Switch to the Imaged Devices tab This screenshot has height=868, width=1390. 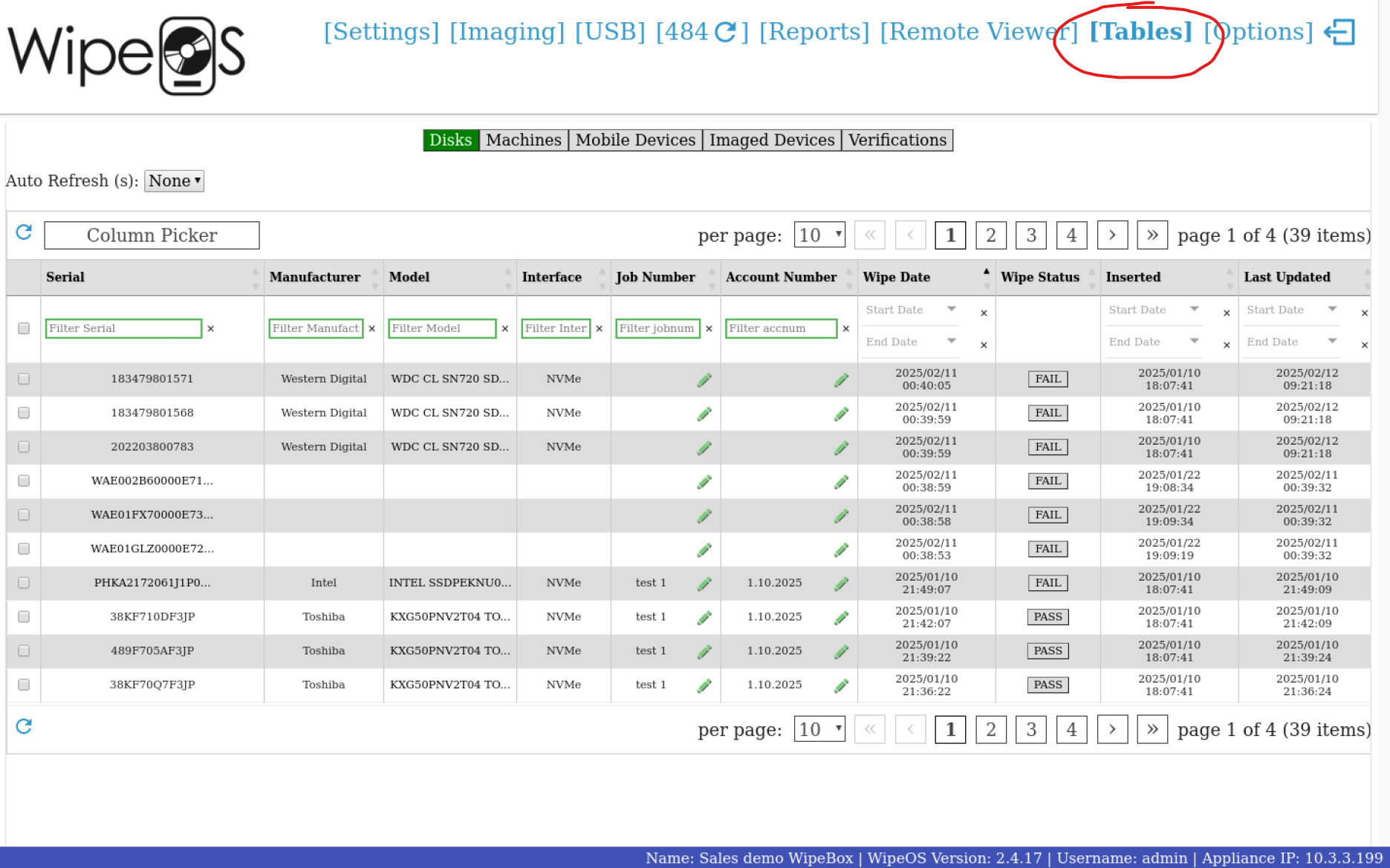click(772, 140)
